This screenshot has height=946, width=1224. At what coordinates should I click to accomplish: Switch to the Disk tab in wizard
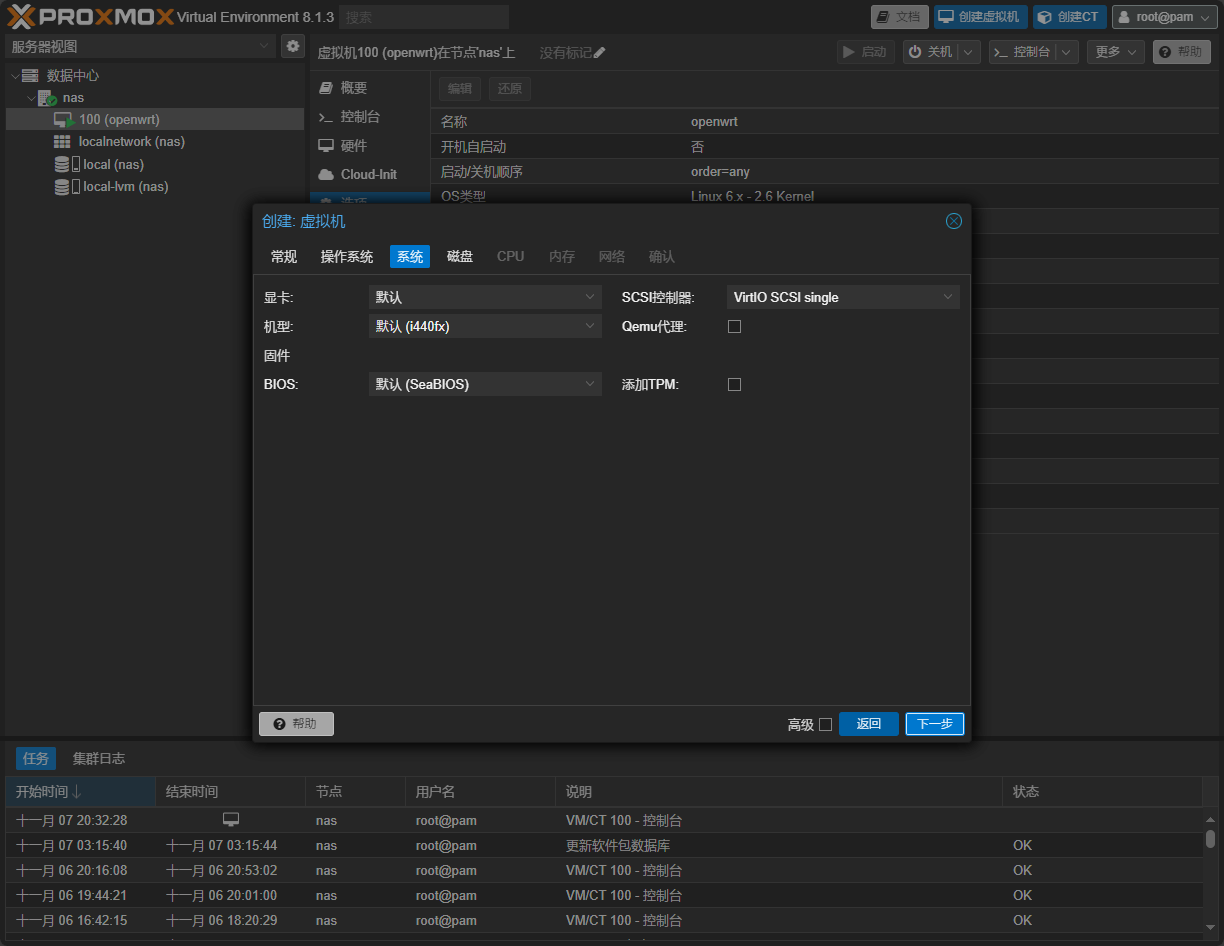(x=460, y=257)
